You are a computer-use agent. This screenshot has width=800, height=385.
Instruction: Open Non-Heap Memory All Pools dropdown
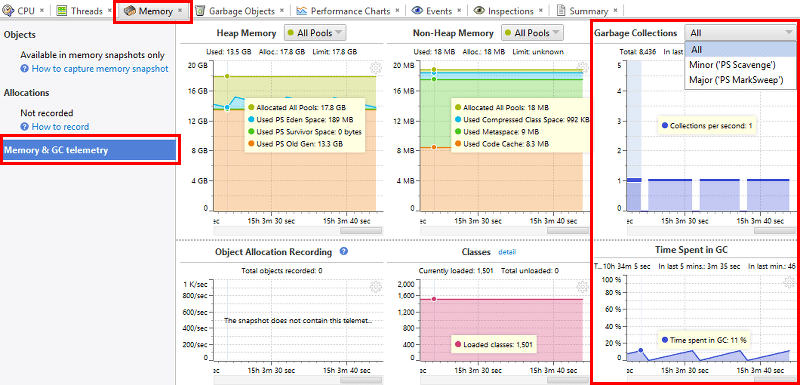click(532, 33)
